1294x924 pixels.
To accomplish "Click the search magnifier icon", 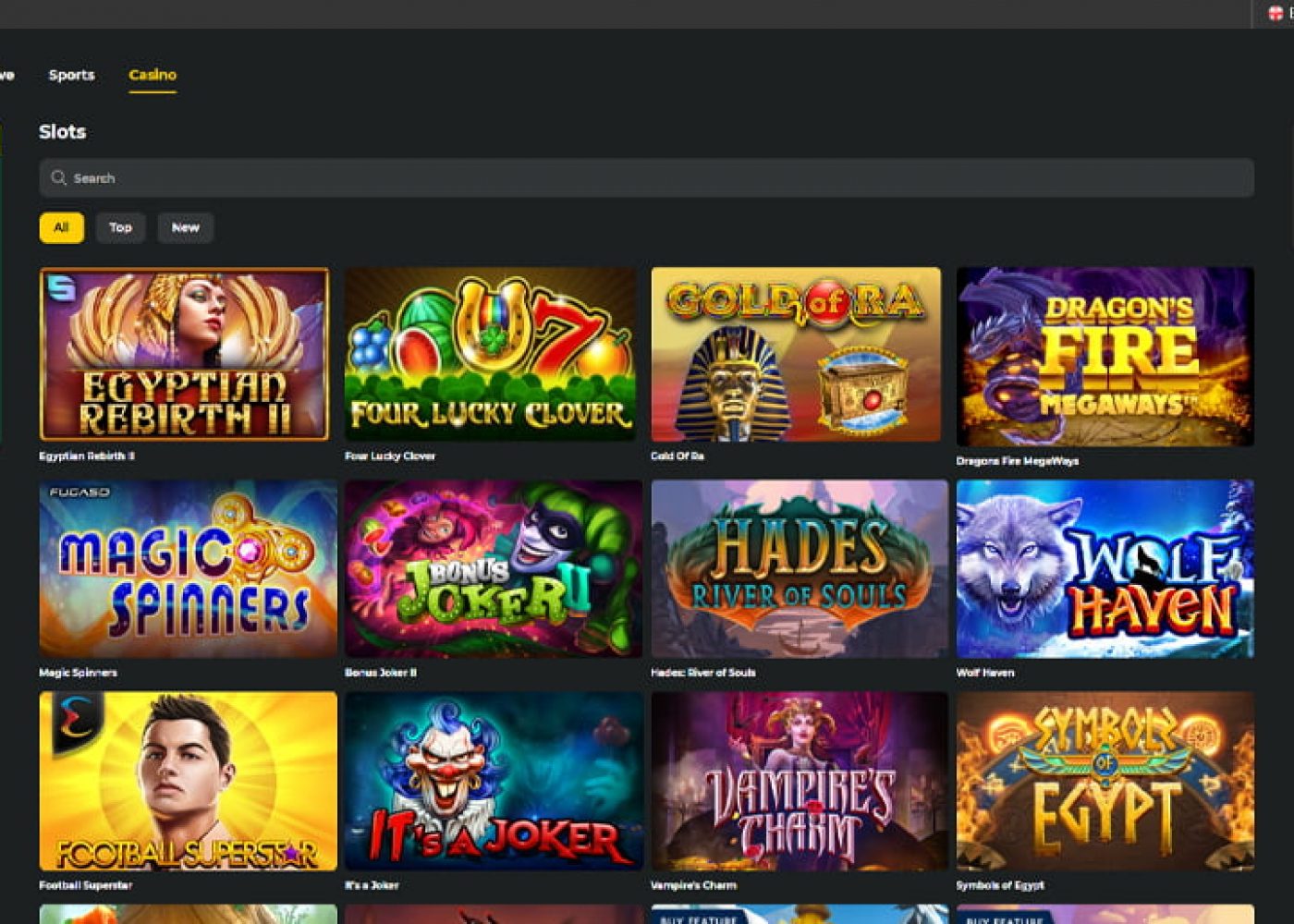I will click(58, 177).
